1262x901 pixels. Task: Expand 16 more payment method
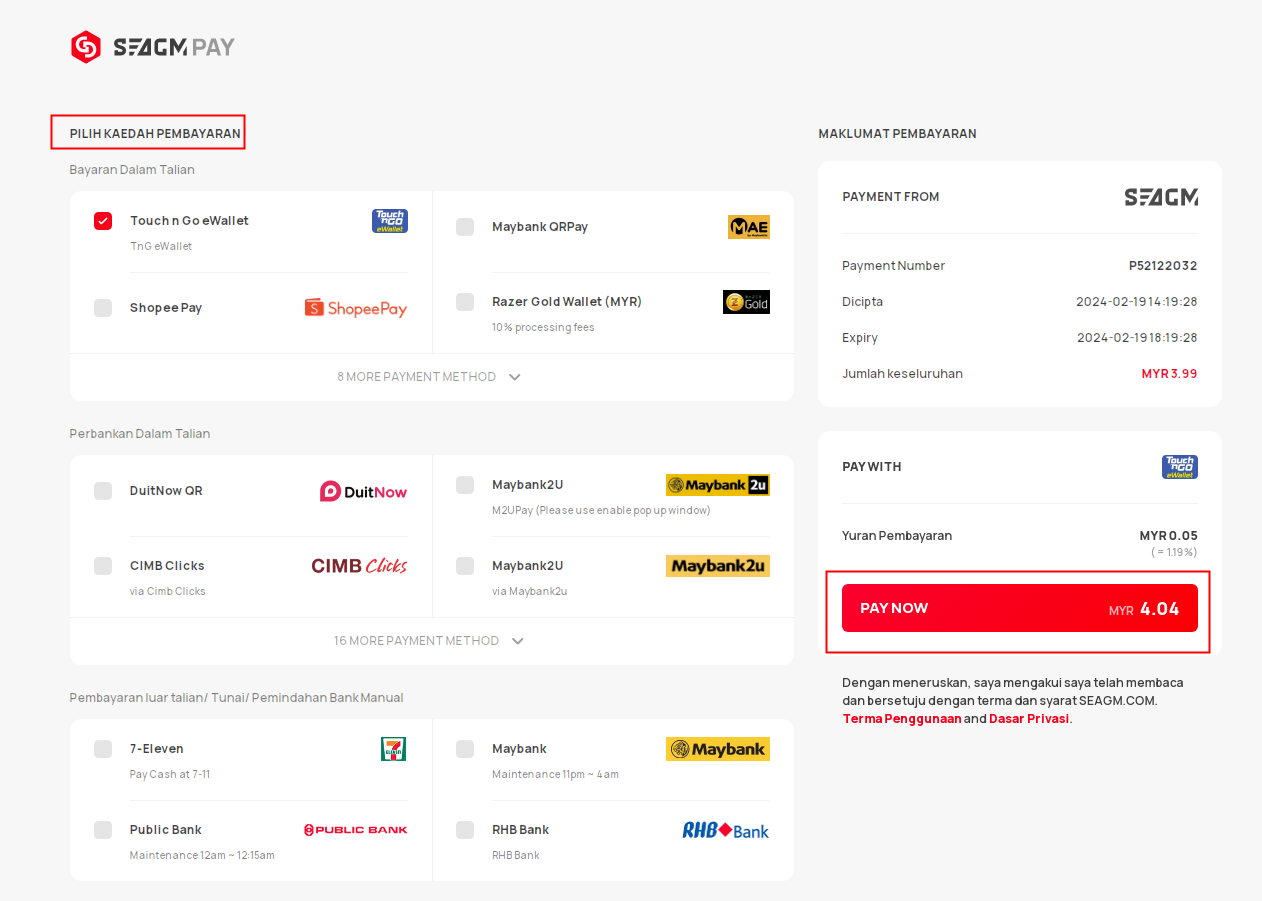tap(430, 641)
